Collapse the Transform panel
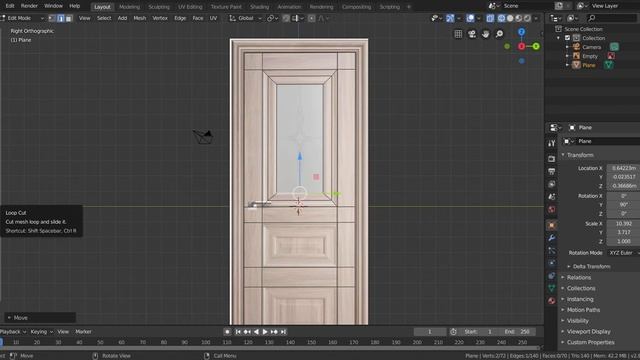 pyautogui.click(x=580, y=155)
